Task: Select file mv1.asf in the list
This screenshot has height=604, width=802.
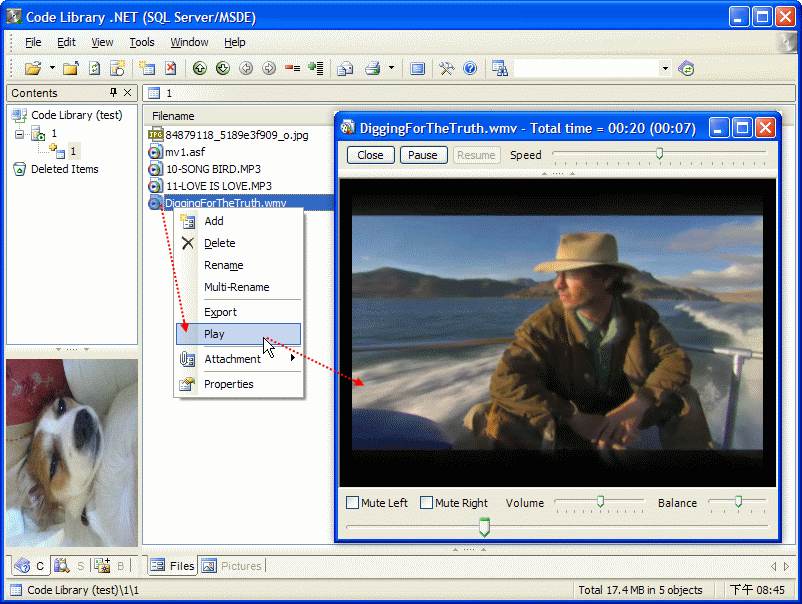Action: pos(185,152)
